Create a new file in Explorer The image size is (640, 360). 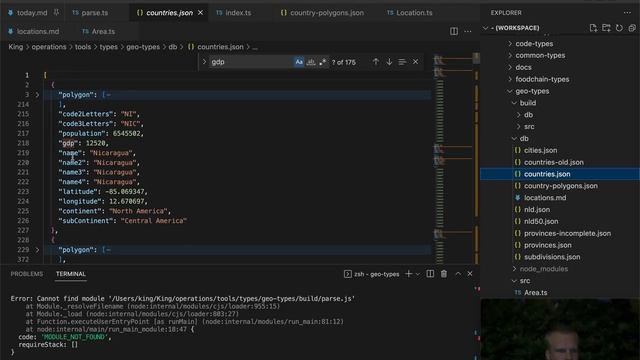pos(593,28)
